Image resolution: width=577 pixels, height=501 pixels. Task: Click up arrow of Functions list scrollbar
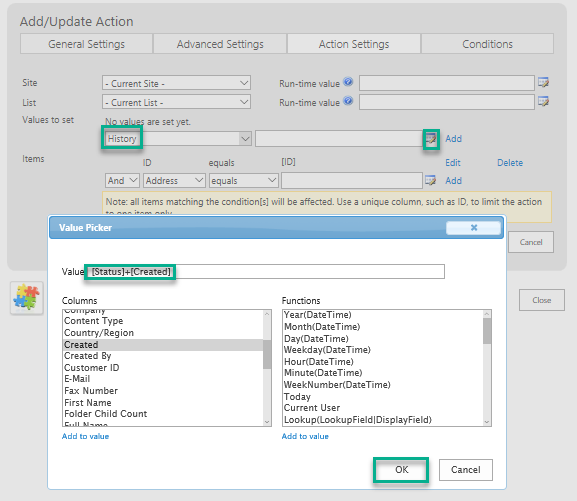(487, 314)
